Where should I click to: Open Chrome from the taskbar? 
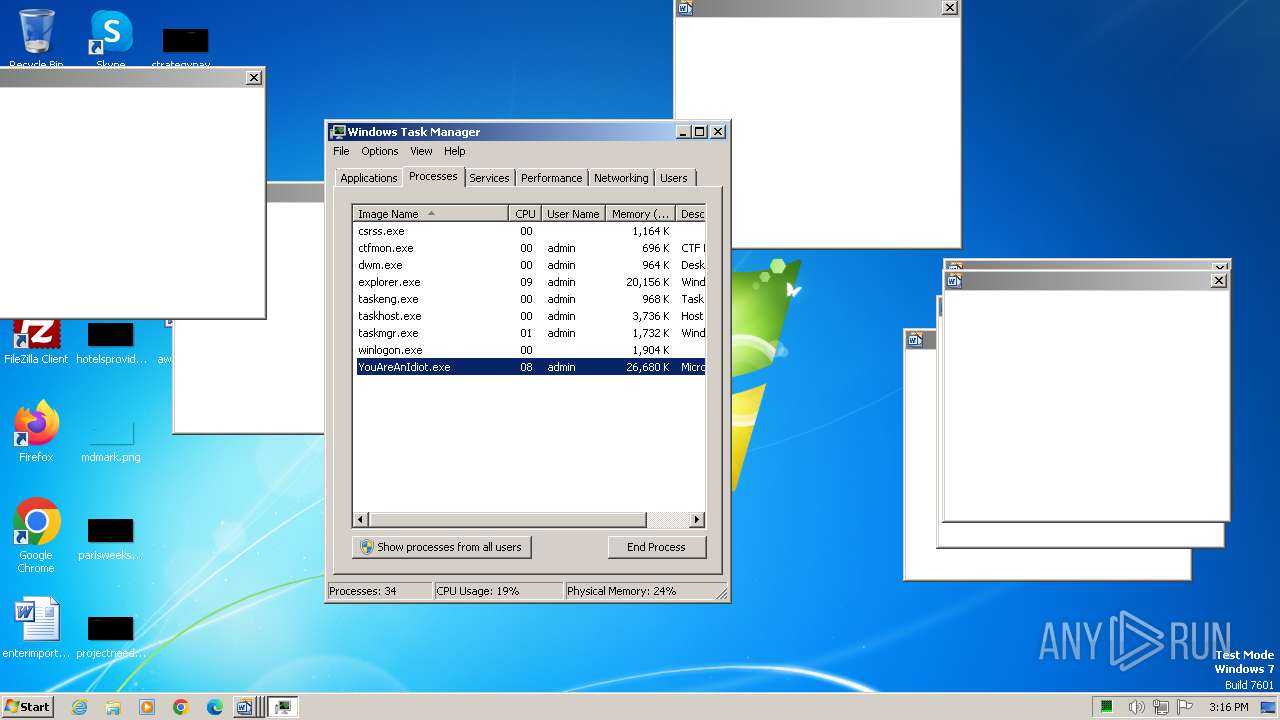pyautogui.click(x=181, y=707)
